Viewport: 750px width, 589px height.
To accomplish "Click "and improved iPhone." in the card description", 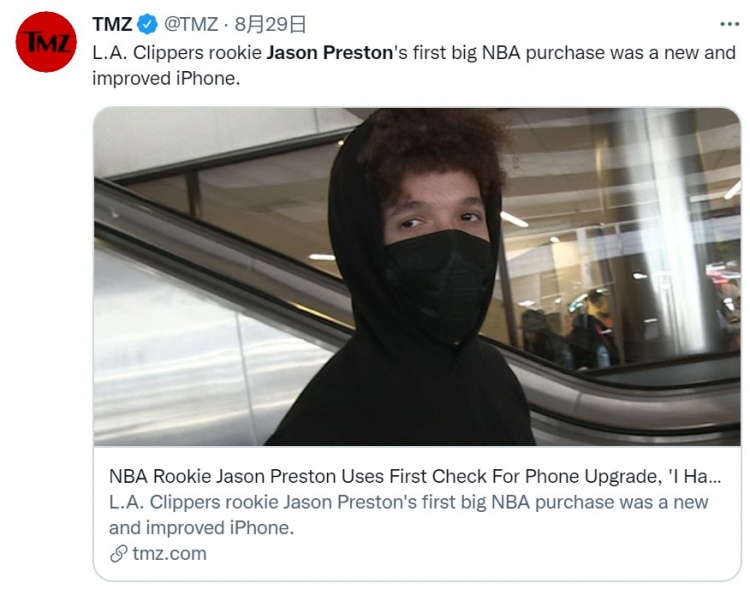I will 201,528.
